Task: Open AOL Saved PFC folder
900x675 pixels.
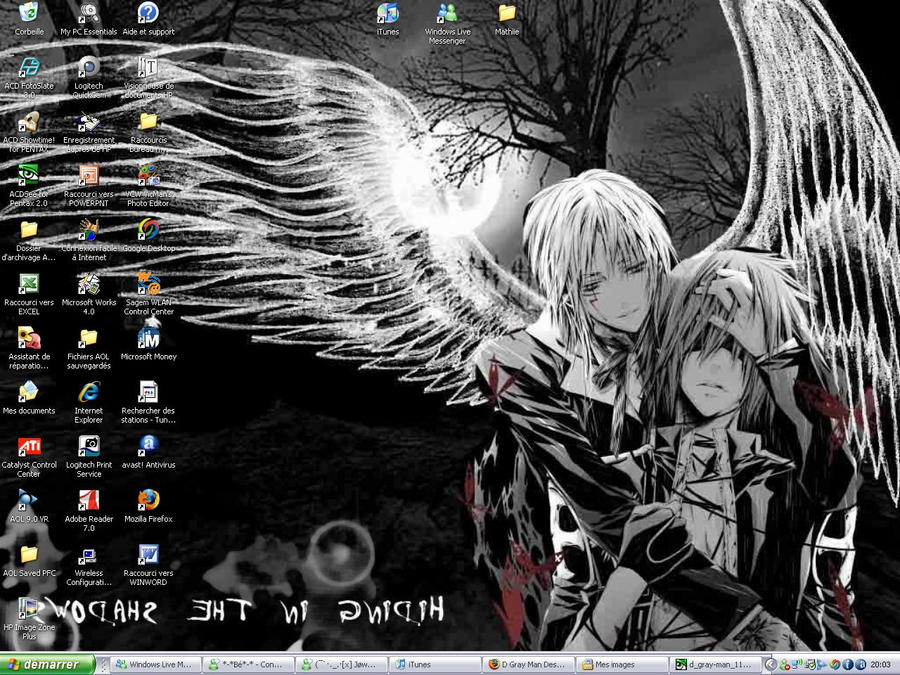Action: [29, 560]
